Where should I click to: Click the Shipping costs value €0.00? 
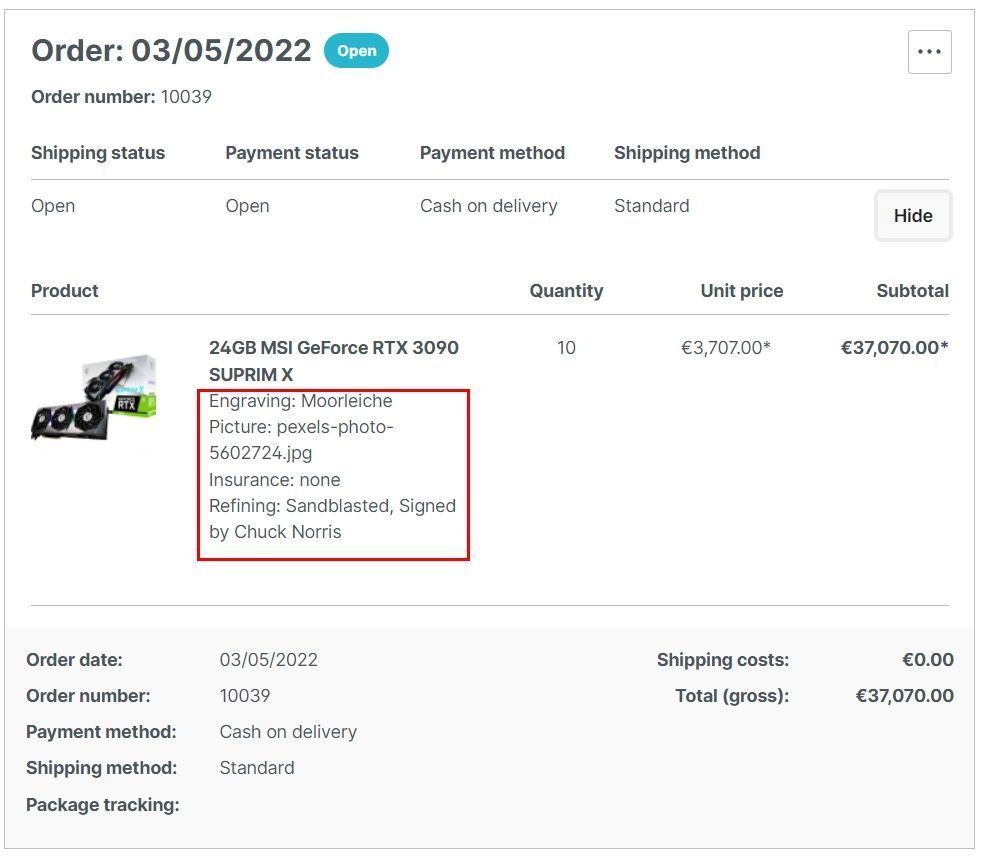[x=927, y=660]
